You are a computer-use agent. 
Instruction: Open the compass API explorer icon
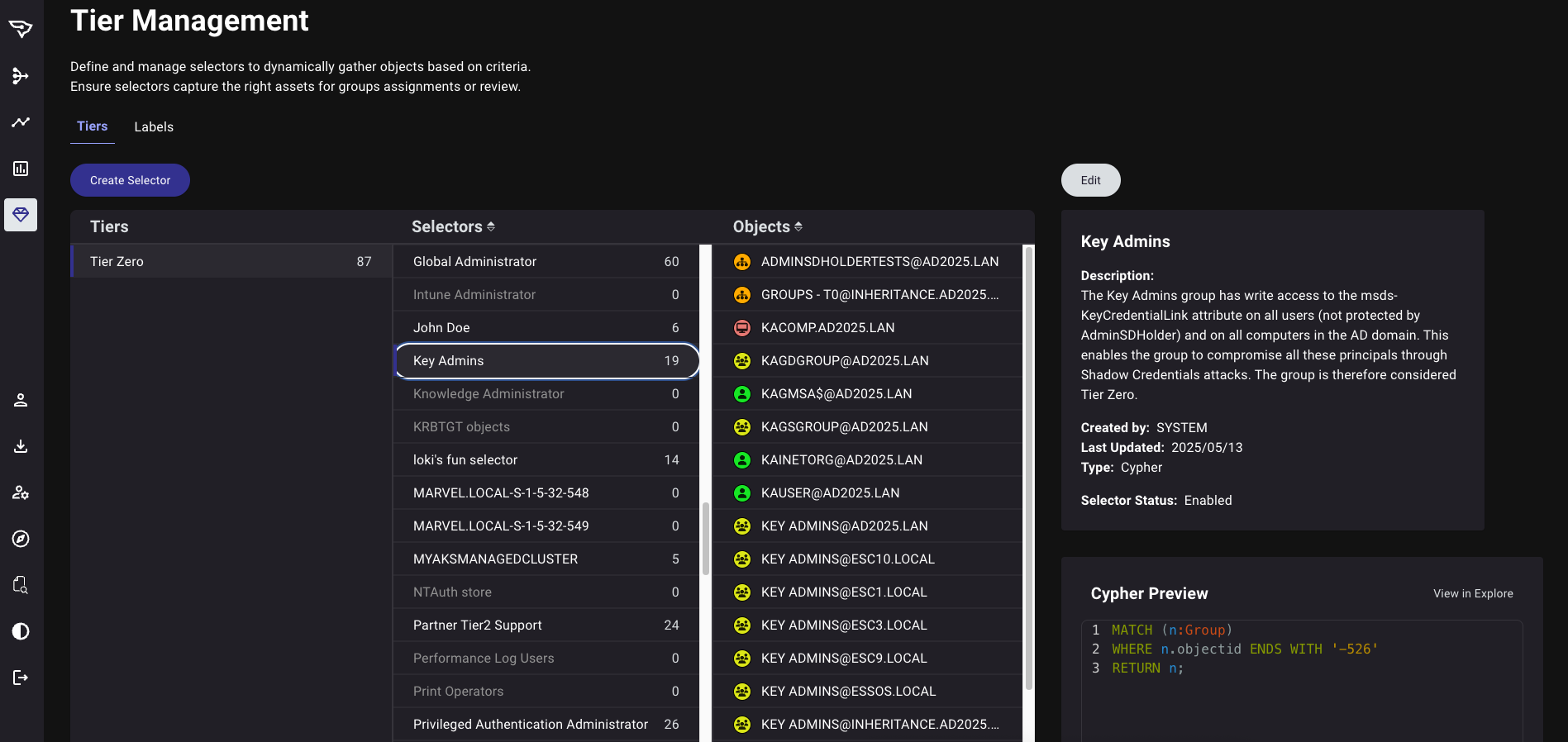pos(21,539)
